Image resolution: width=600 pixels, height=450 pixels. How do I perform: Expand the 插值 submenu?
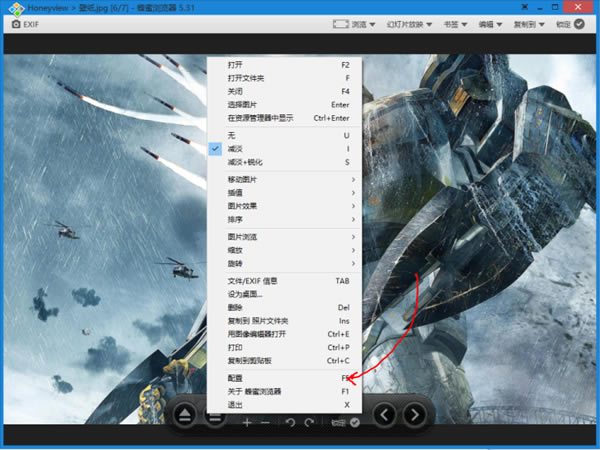pos(284,193)
